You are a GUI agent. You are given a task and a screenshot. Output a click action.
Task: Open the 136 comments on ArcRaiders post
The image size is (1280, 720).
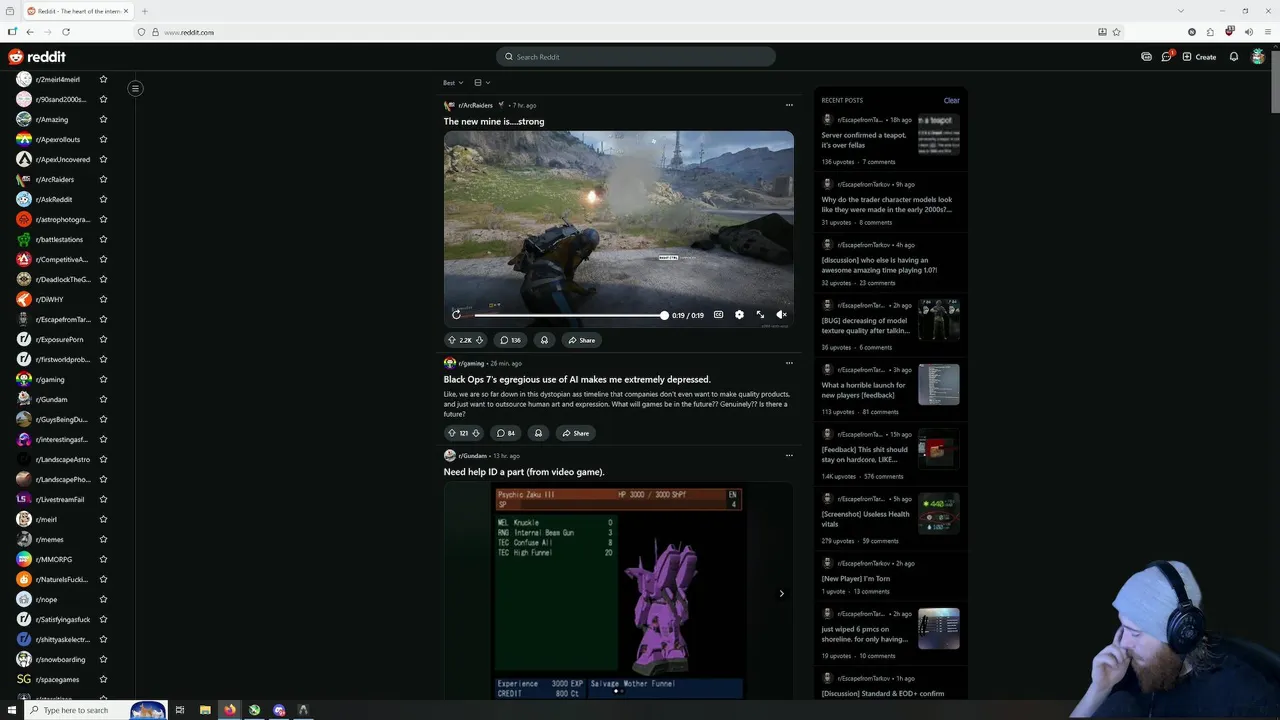510,340
